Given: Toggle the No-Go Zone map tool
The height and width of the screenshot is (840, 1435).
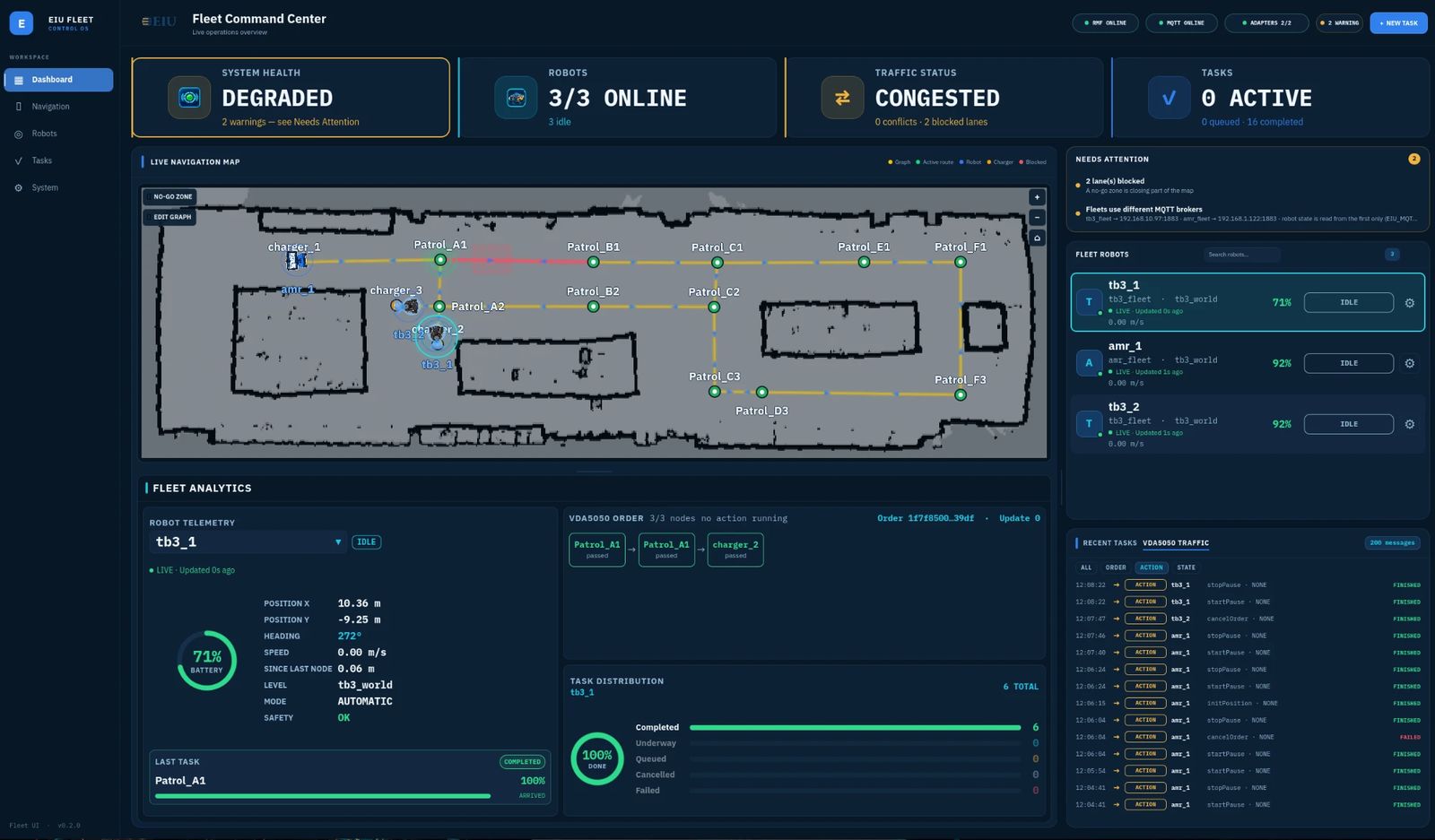Looking at the screenshot, I should pos(170,196).
